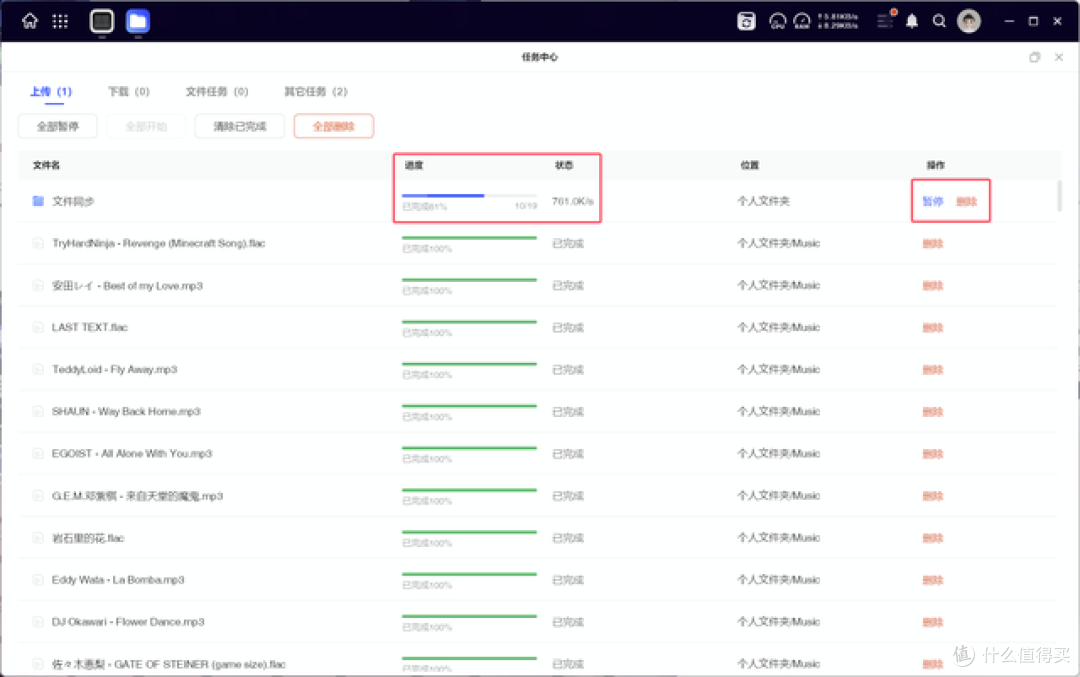The height and width of the screenshot is (677, 1080).
Task: Switch to the 上传 (1) tab
Action: tap(51, 92)
